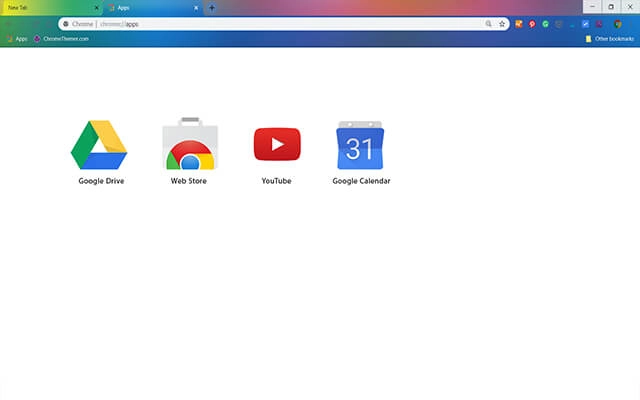The height and width of the screenshot is (400, 640).
Task: Click the purple extension icon
Action: pyautogui.click(x=599, y=24)
